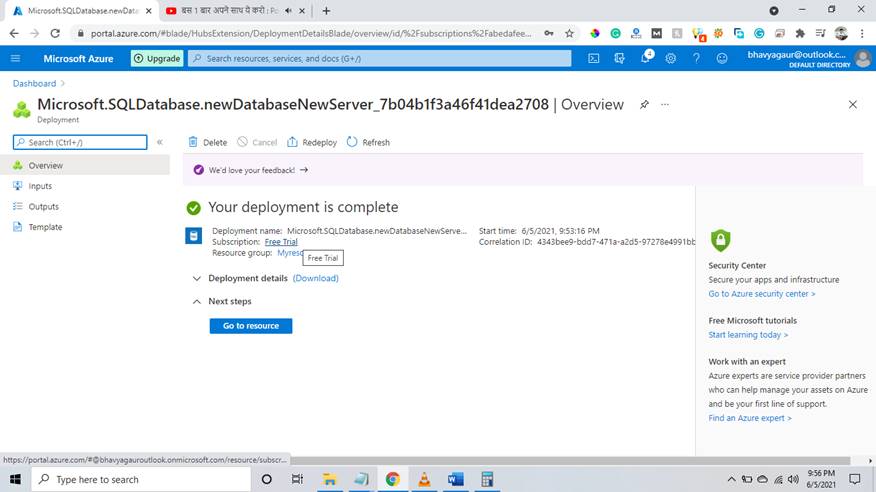
Task: Click the Security Center shield icon
Action: click(720, 240)
